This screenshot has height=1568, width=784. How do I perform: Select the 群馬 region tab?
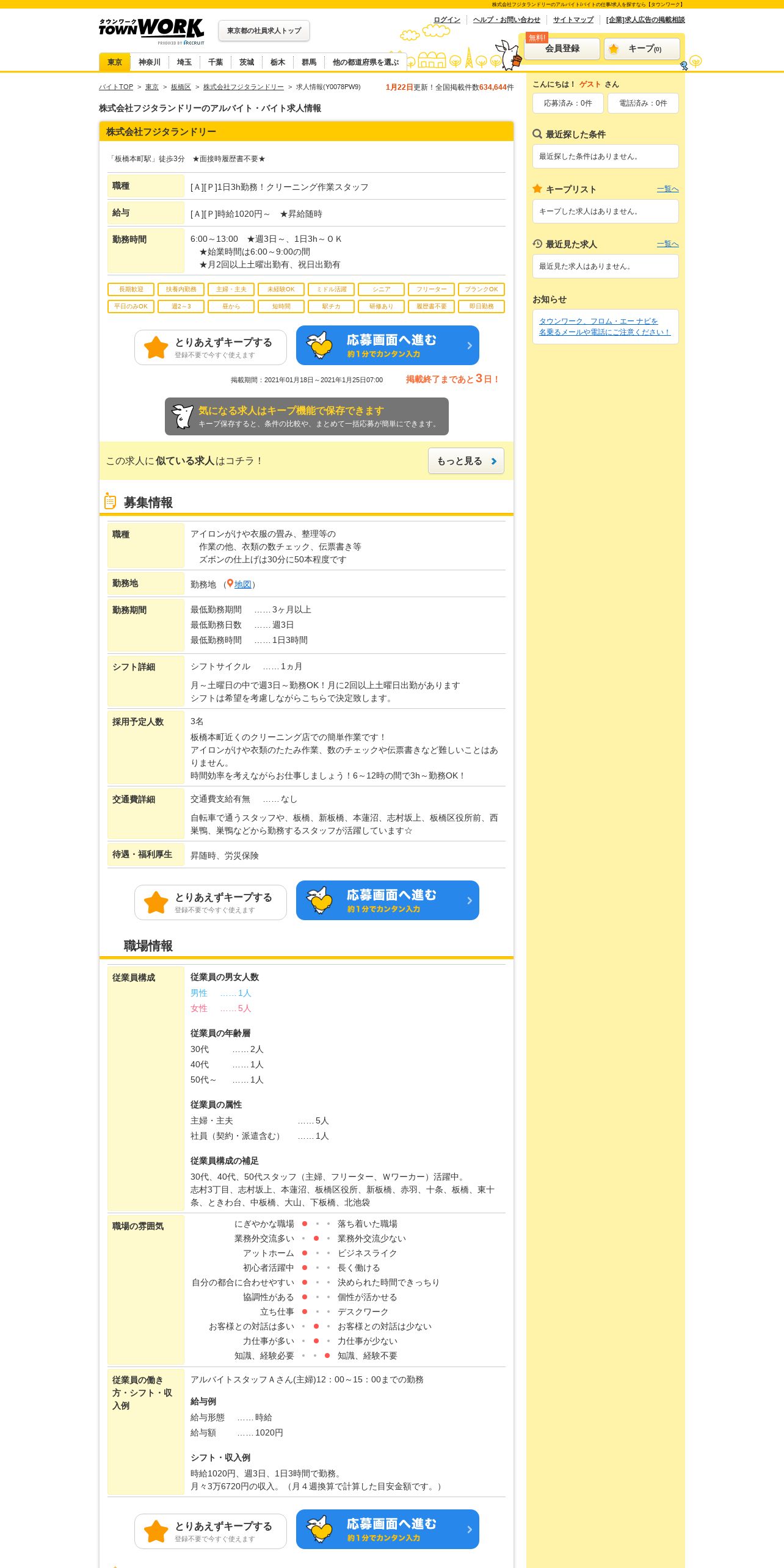point(309,62)
